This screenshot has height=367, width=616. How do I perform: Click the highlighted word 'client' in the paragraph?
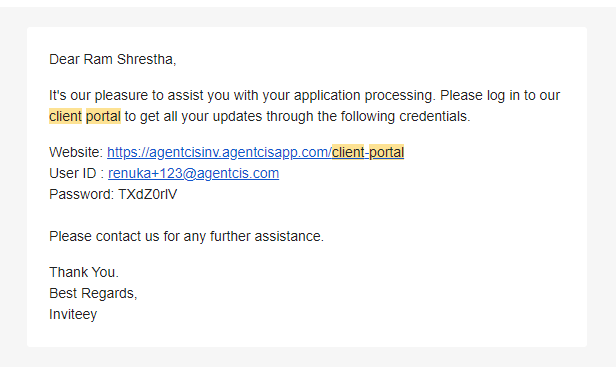(x=65, y=116)
